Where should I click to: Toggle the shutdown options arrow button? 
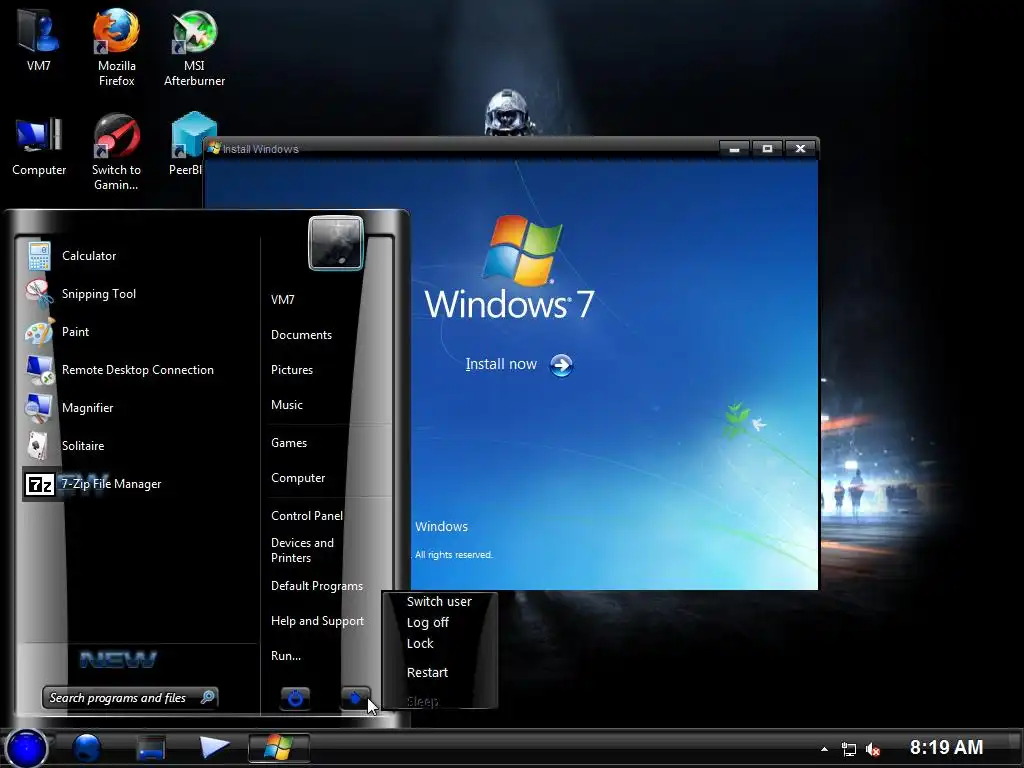coord(355,698)
